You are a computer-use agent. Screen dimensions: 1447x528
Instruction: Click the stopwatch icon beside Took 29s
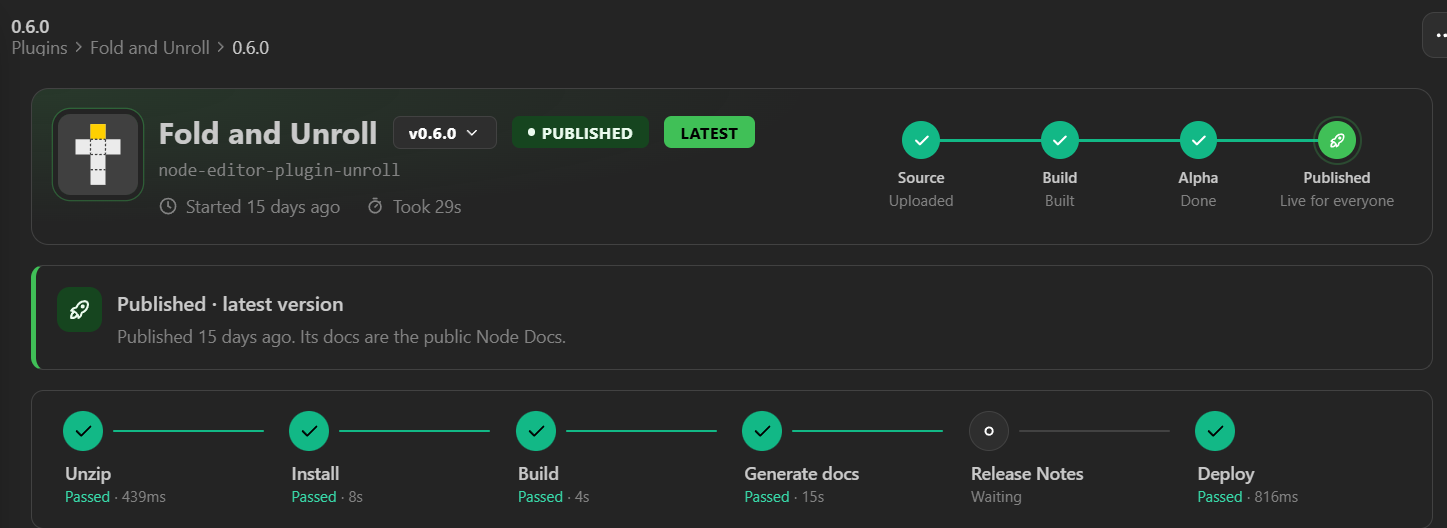(375, 207)
